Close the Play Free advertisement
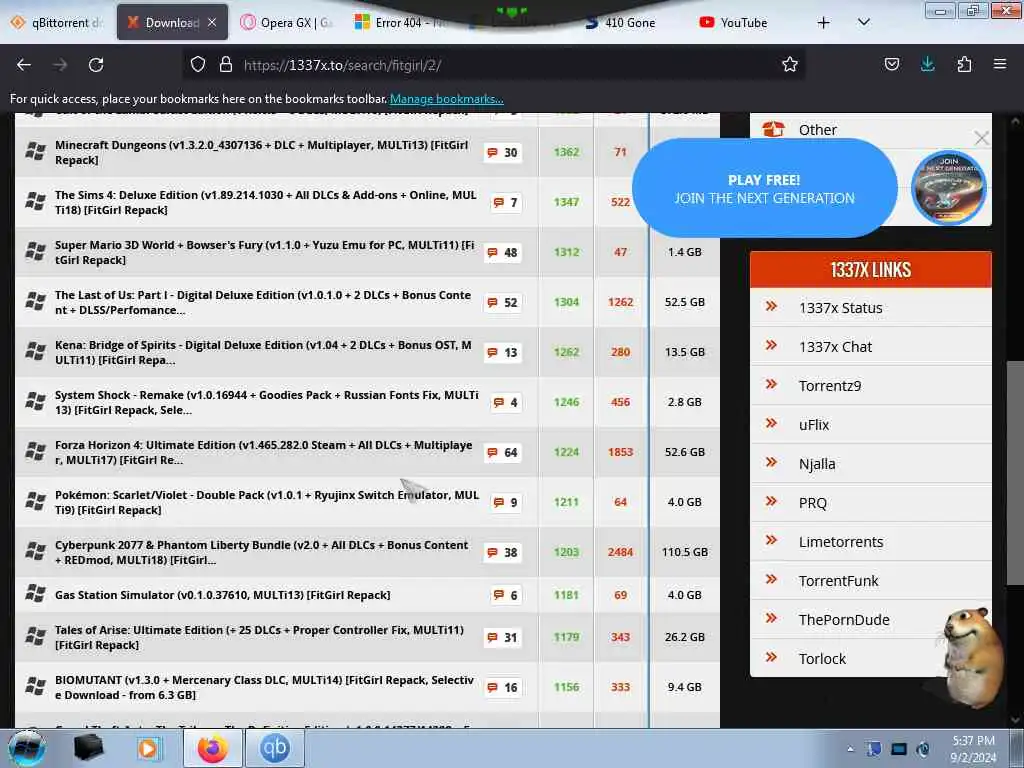Screen dimensions: 1024x768 pyautogui.click(x=981, y=138)
